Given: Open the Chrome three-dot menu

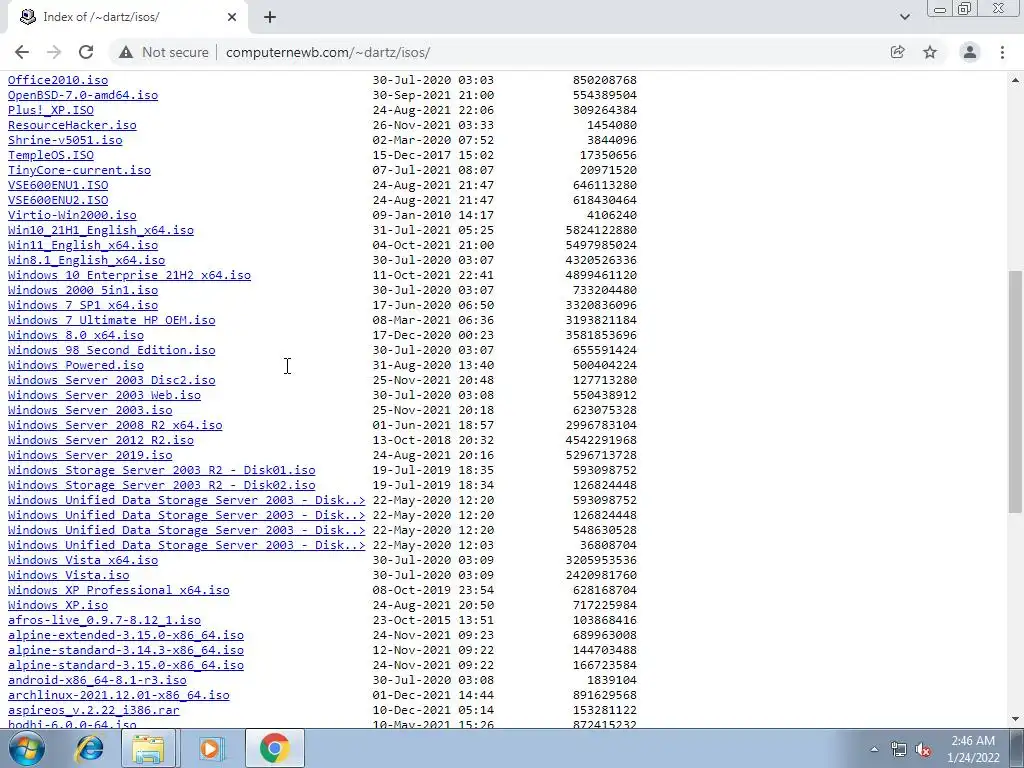Looking at the screenshot, I should coord(1002,52).
